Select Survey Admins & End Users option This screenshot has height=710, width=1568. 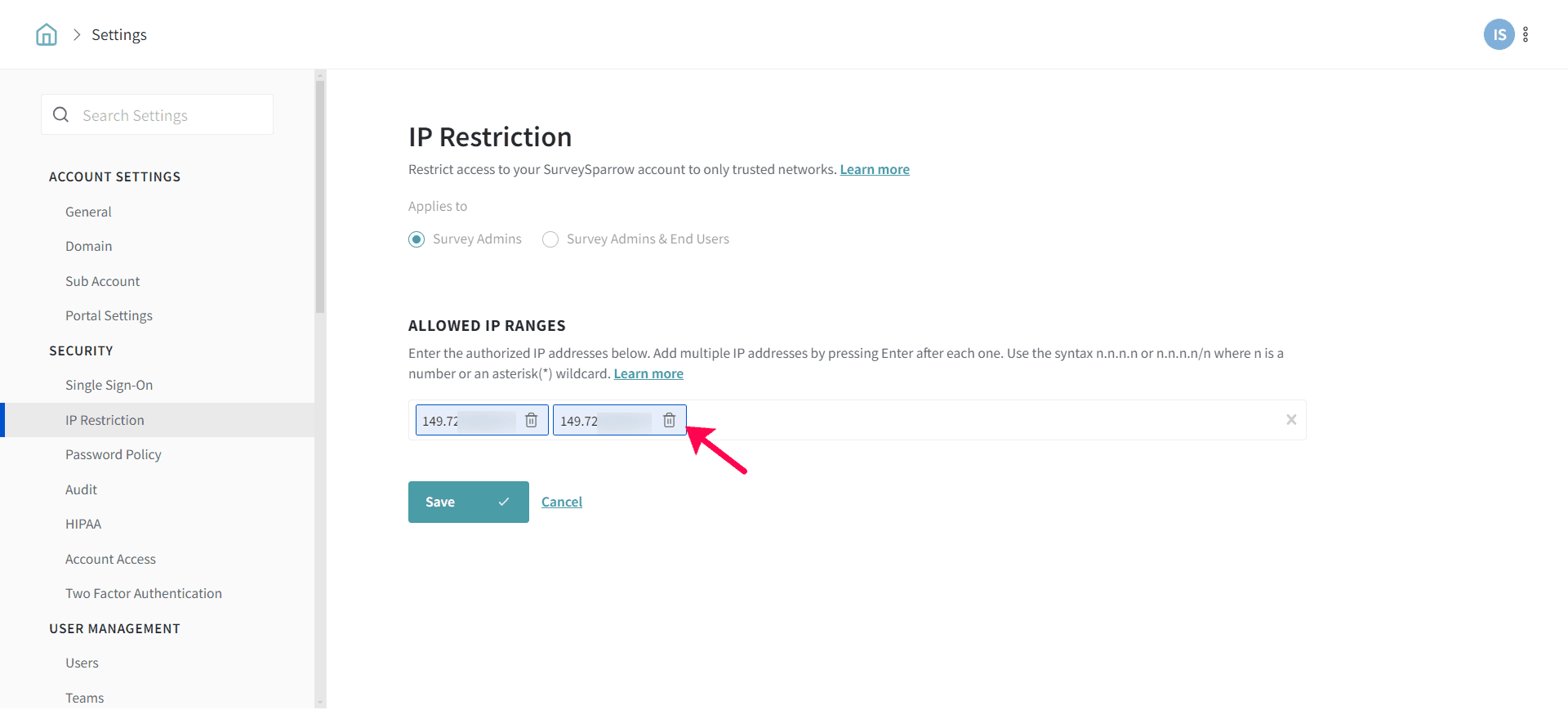pos(550,239)
